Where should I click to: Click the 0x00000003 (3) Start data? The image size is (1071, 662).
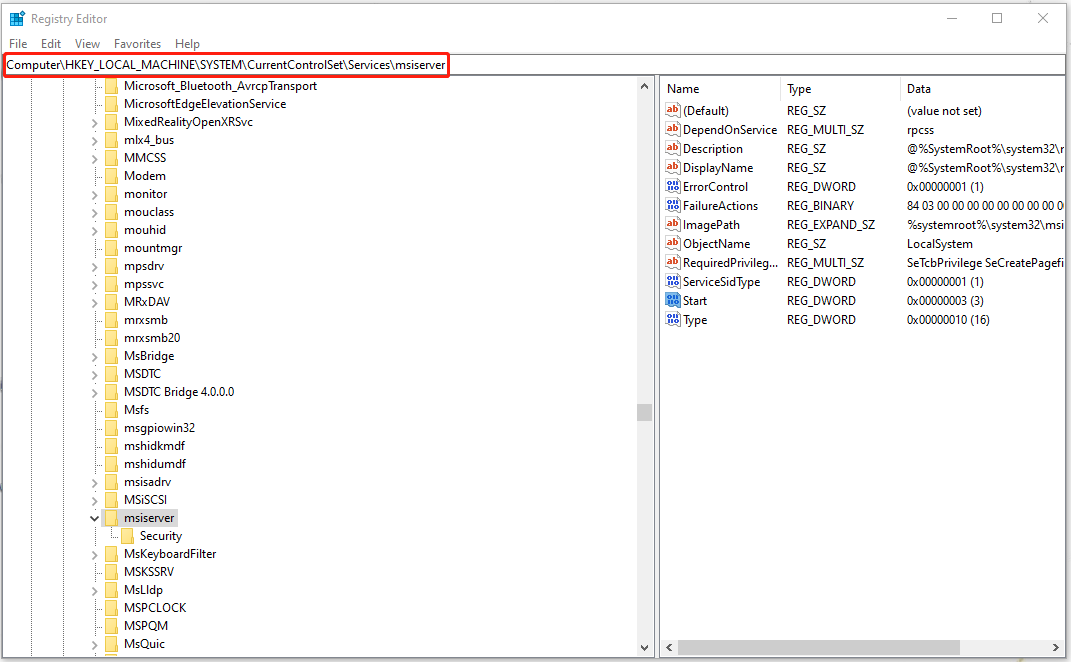[945, 301]
